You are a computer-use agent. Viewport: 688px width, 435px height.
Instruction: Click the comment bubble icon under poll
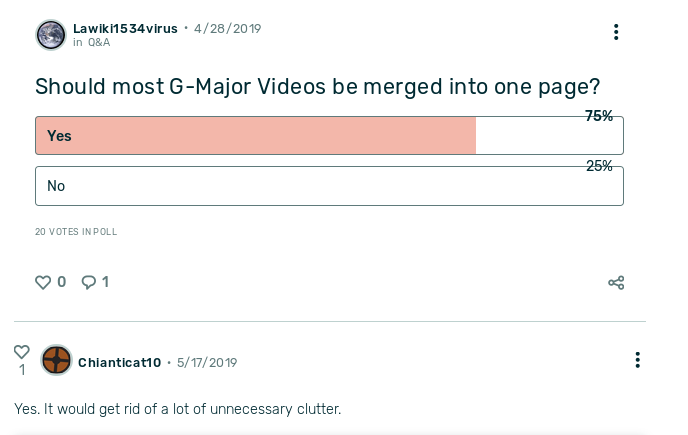click(x=89, y=283)
